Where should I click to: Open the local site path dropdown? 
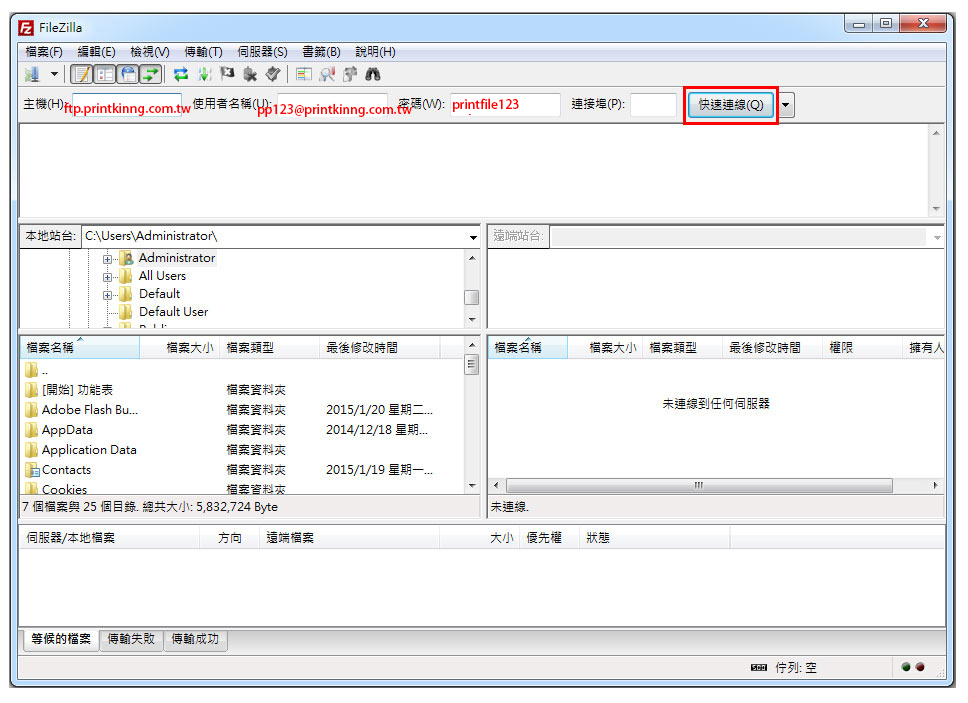point(473,237)
